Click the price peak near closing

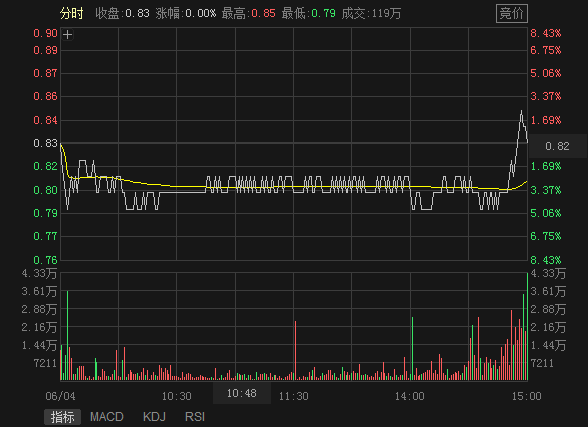pos(521,111)
